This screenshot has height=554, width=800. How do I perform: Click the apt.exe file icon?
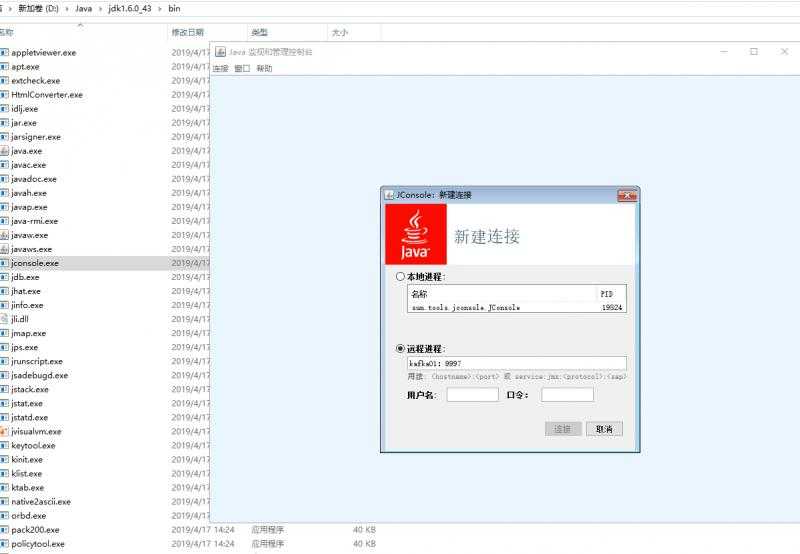pos(5,66)
